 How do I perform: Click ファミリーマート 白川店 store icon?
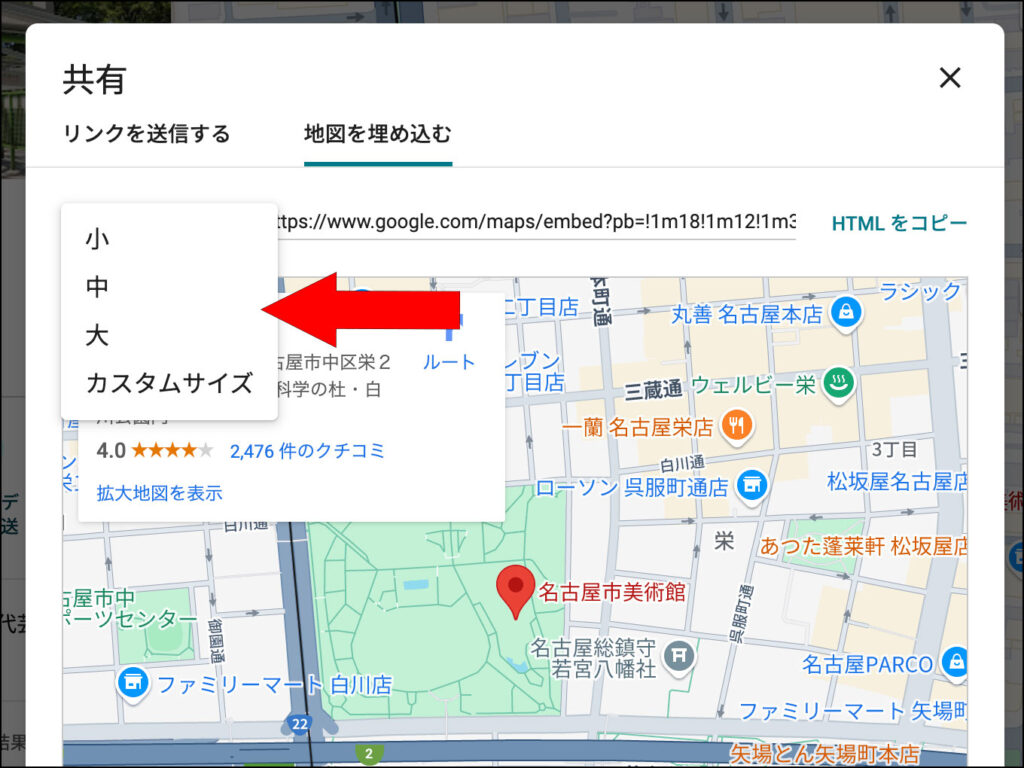click(133, 683)
